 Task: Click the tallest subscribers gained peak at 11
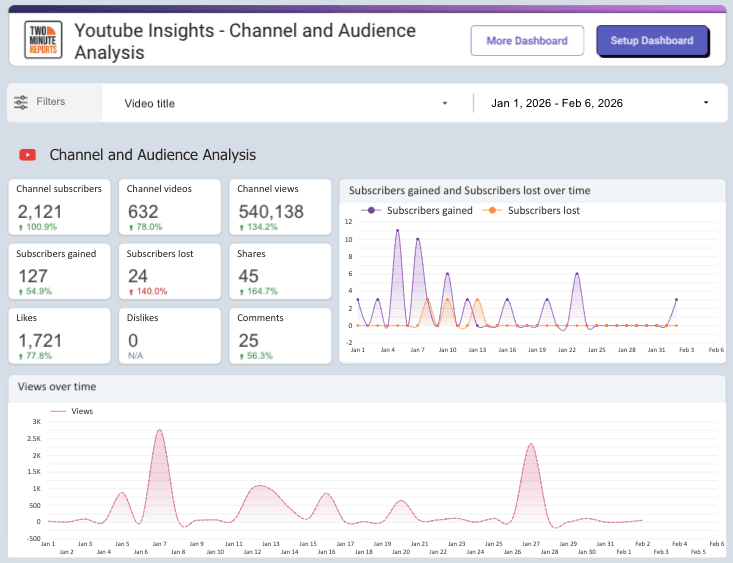tap(397, 231)
